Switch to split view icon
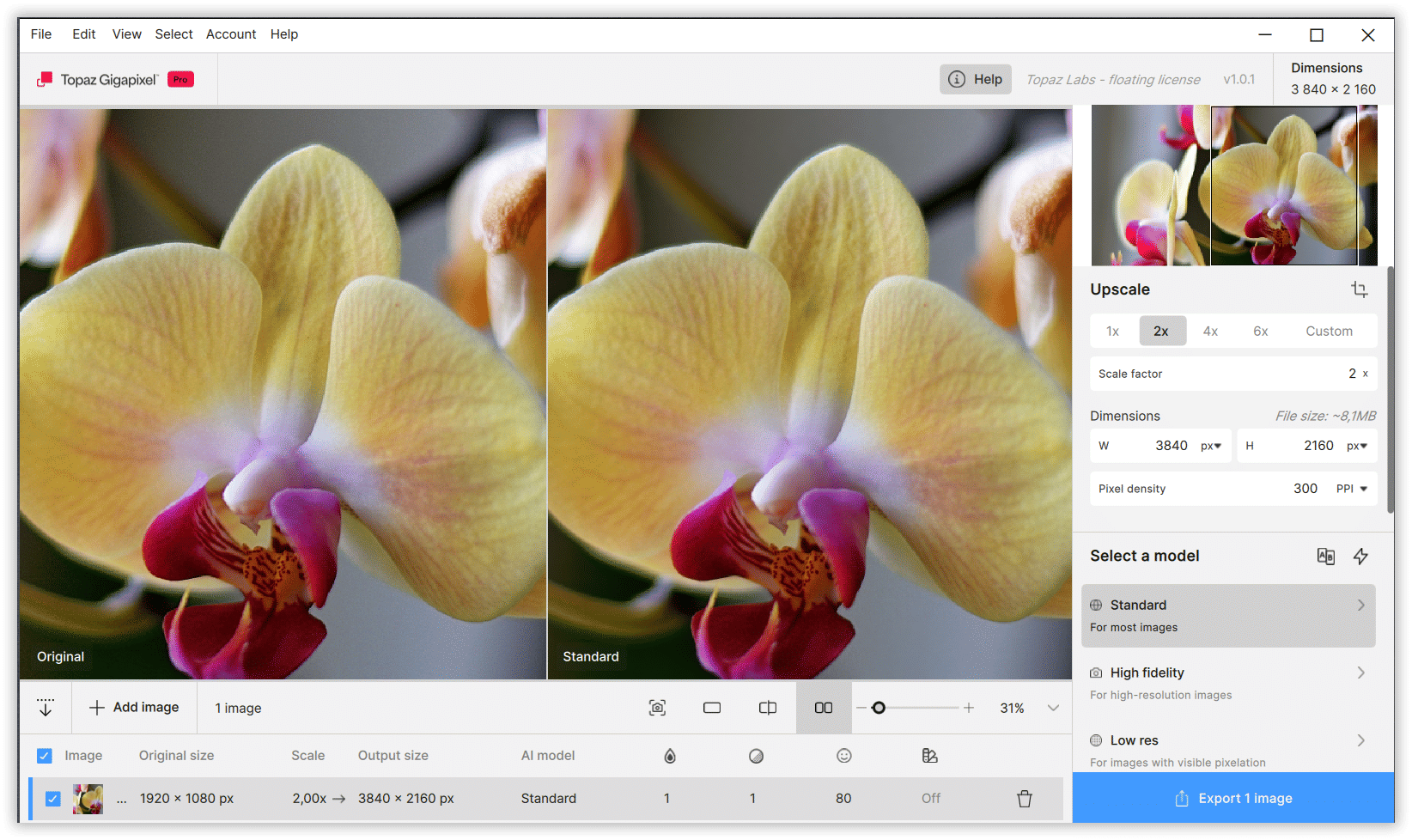The height and width of the screenshot is (840, 1412). [x=768, y=708]
